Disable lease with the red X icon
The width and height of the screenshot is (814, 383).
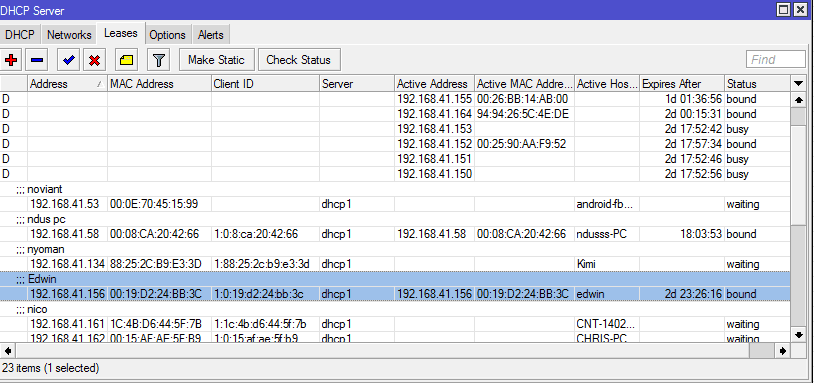pos(94,60)
